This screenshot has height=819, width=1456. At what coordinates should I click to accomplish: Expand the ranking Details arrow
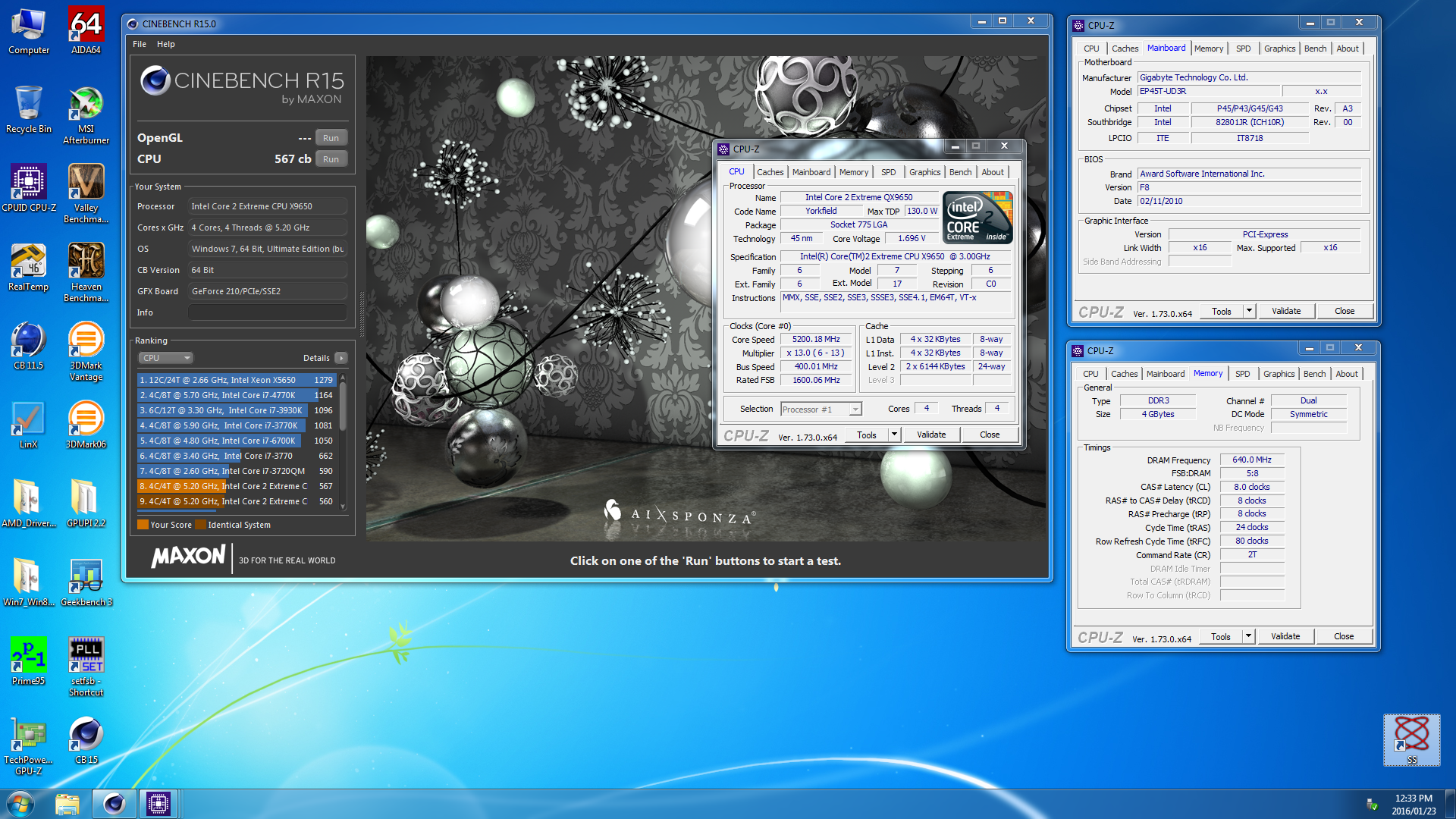[x=341, y=358]
